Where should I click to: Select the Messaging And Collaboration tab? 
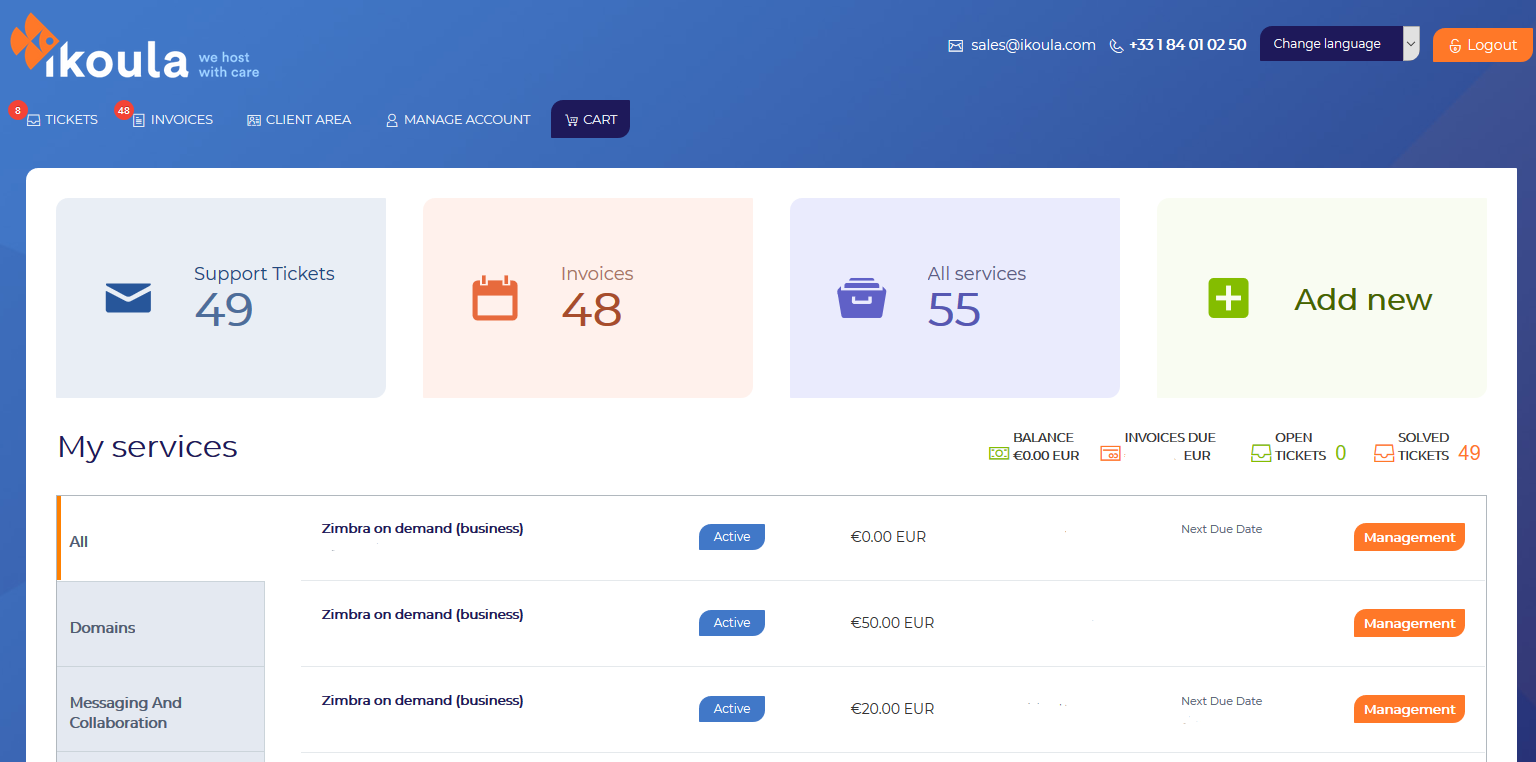(x=161, y=709)
